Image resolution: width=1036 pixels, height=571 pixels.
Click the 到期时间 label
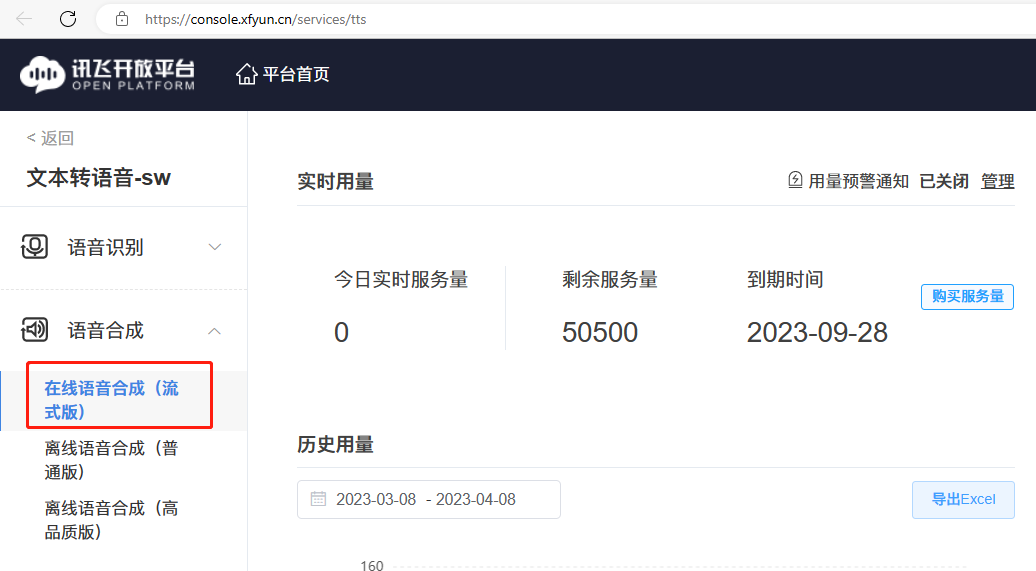click(x=785, y=280)
